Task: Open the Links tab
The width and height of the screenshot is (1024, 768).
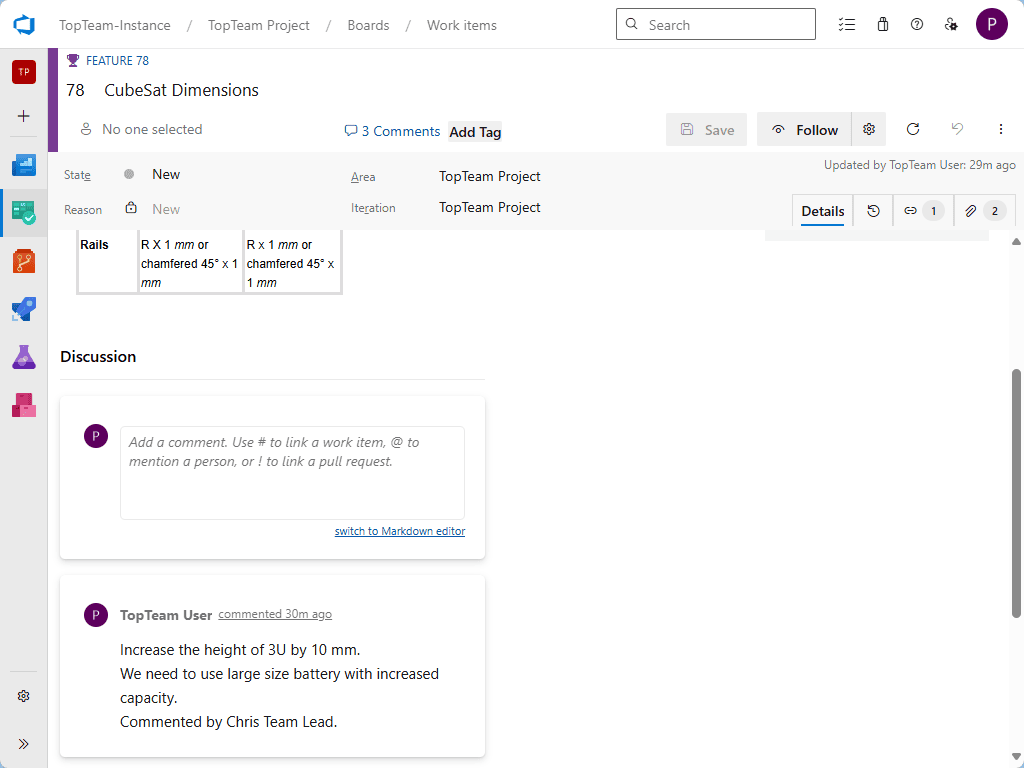Action: click(x=920, y=211)
